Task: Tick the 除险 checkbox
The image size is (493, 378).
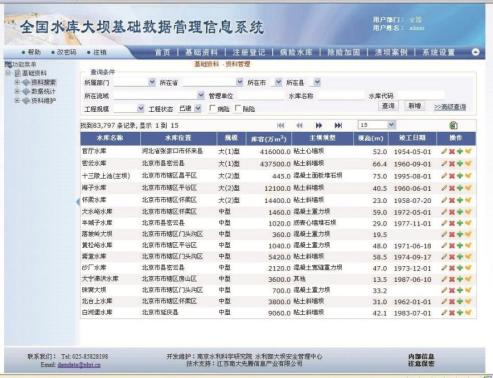Action: pos(238,108)
